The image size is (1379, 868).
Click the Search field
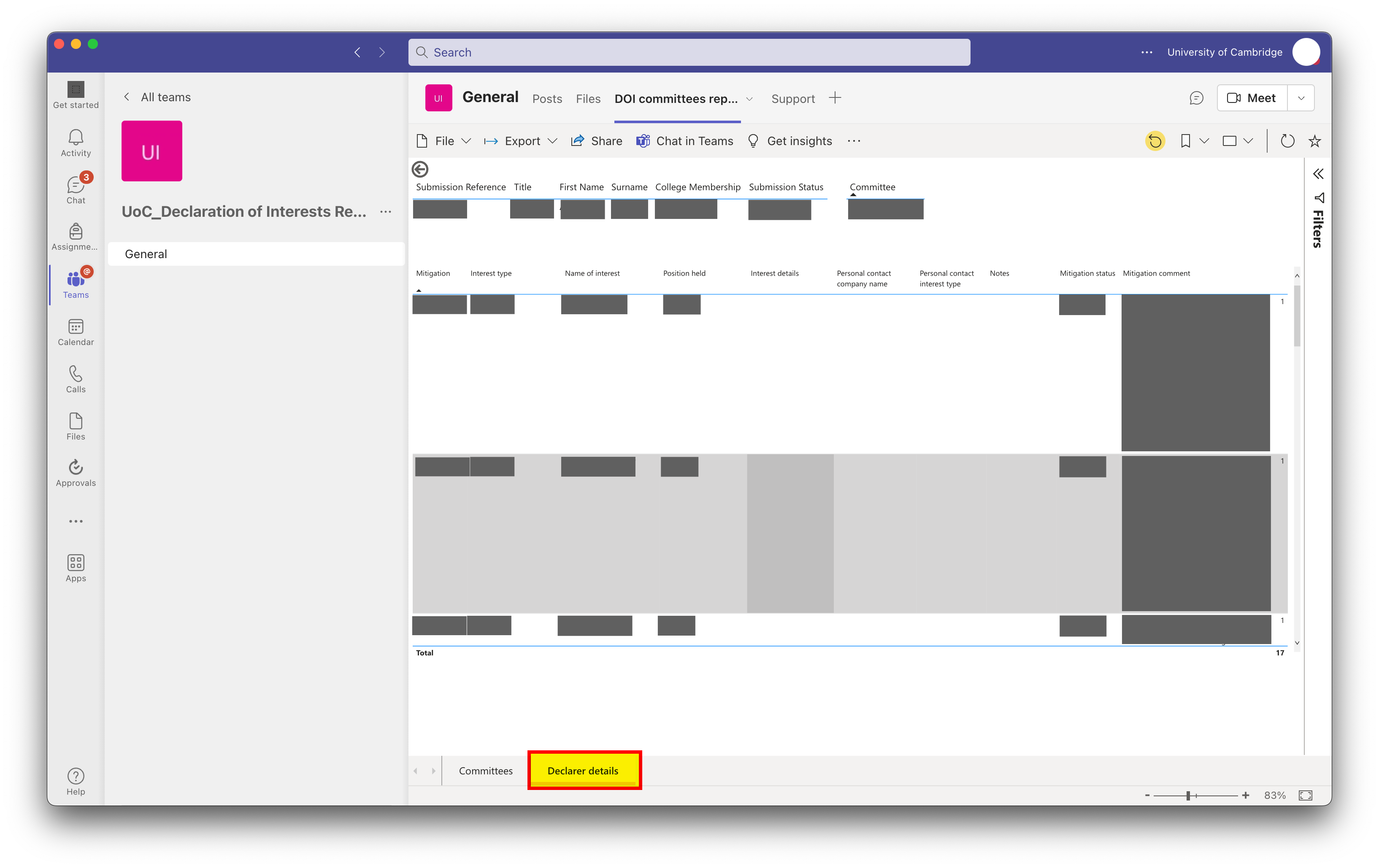[x=689, y=53]
